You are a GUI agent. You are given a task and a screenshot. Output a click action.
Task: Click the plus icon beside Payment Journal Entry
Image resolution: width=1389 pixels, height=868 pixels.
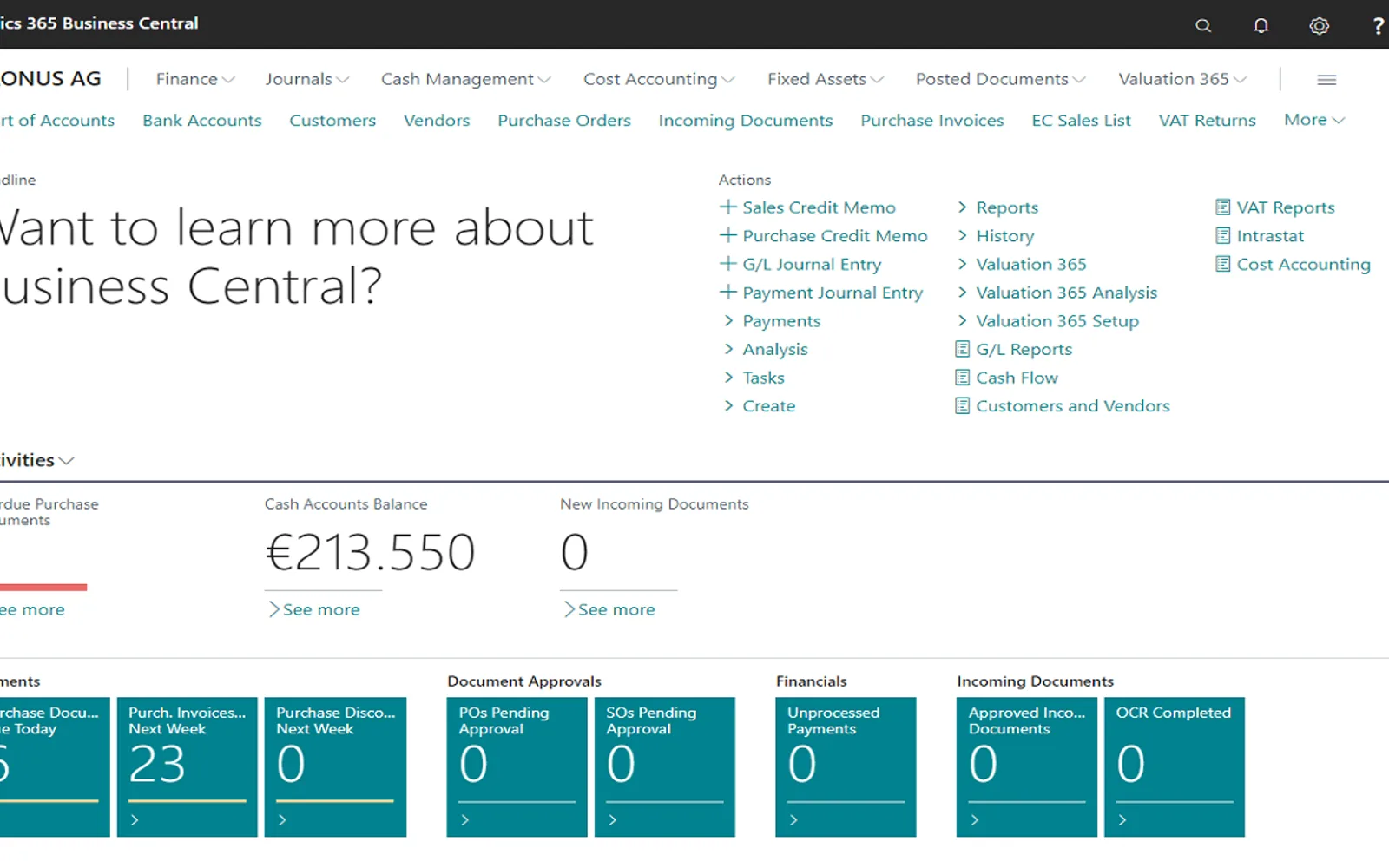(728, 293)
